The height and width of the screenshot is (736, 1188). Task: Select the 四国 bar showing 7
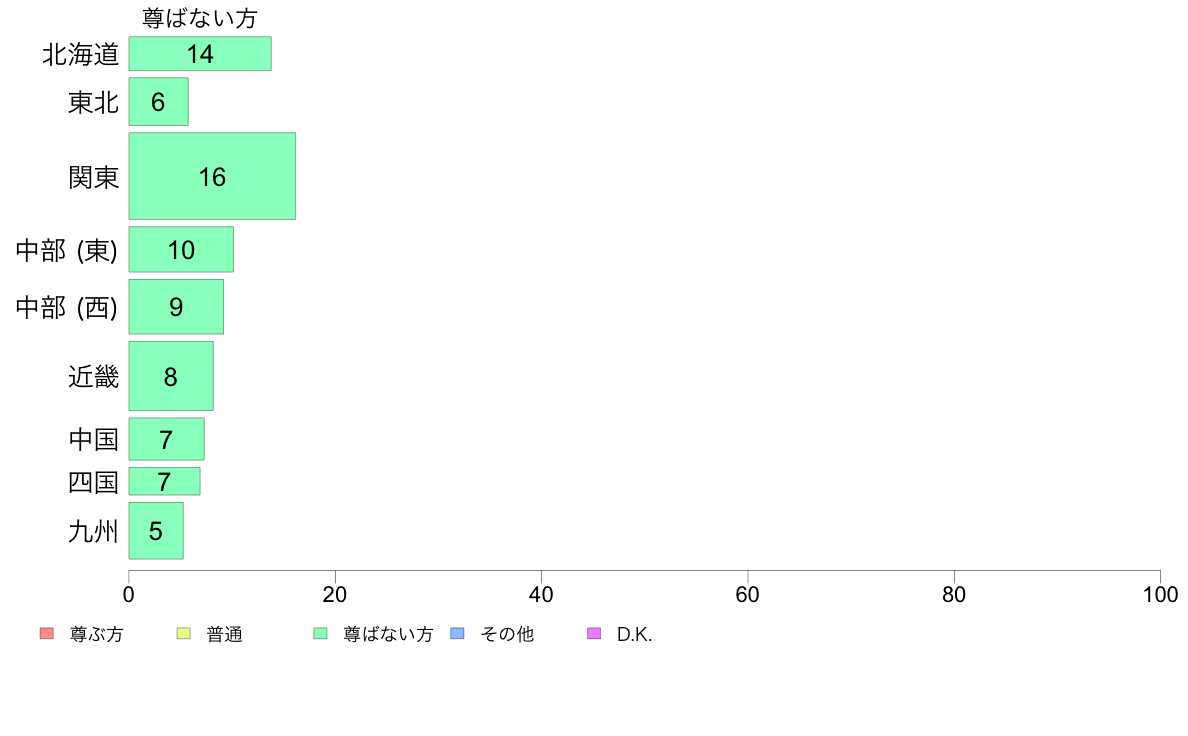coord(164,481)
